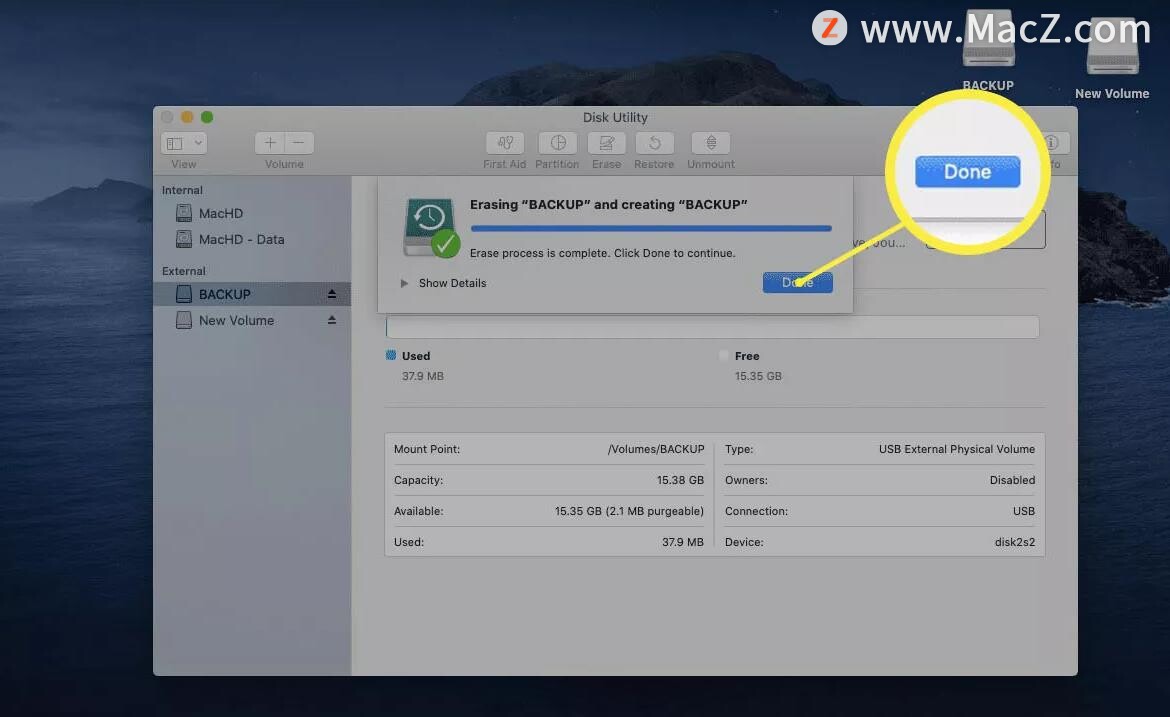The image size is (1170, 717).
Task: Open the View sidebar dropdown
Action: pos(184,143)
